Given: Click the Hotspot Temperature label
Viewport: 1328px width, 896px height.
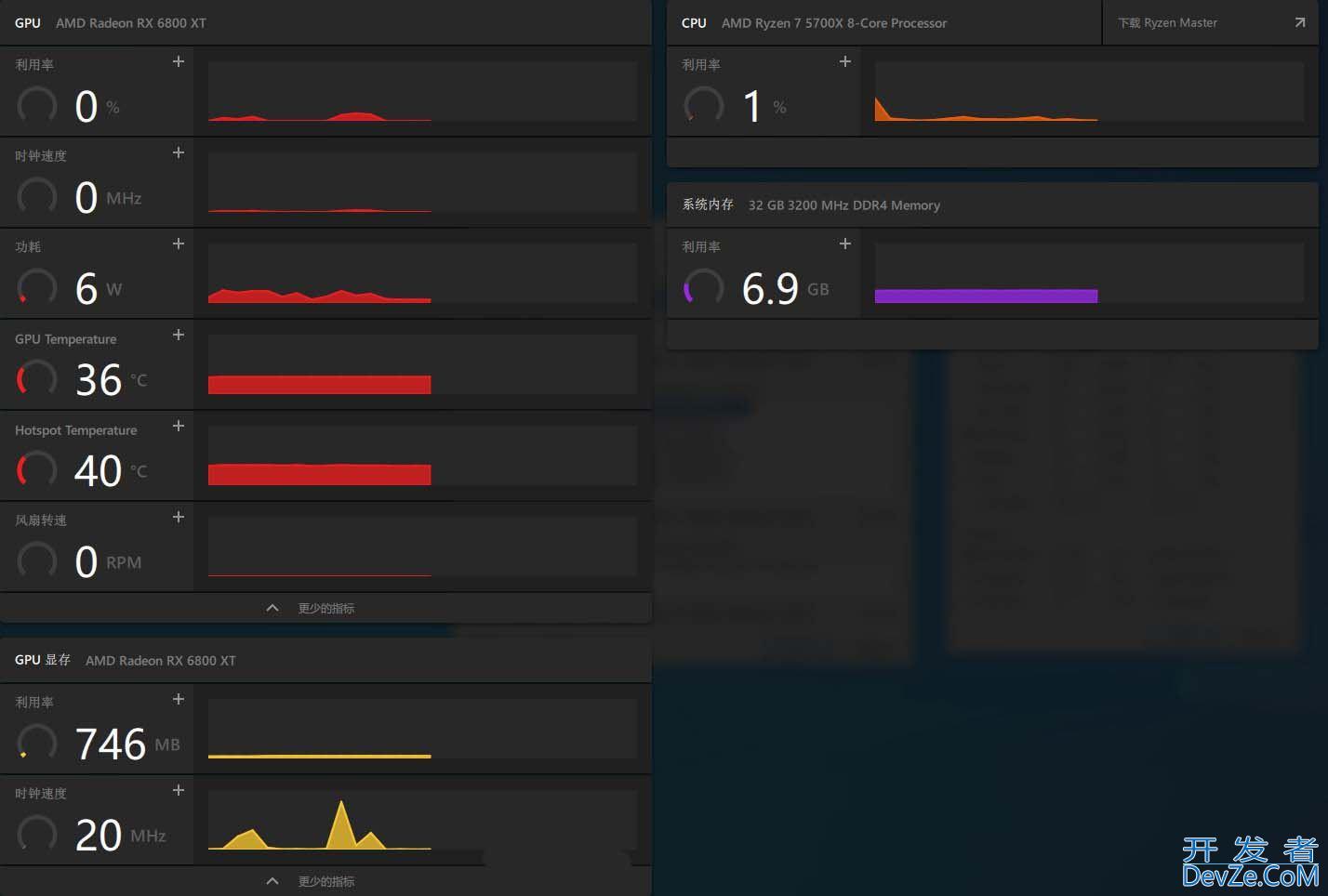Looking at the screenshot, I should click(x=76, y=430).
